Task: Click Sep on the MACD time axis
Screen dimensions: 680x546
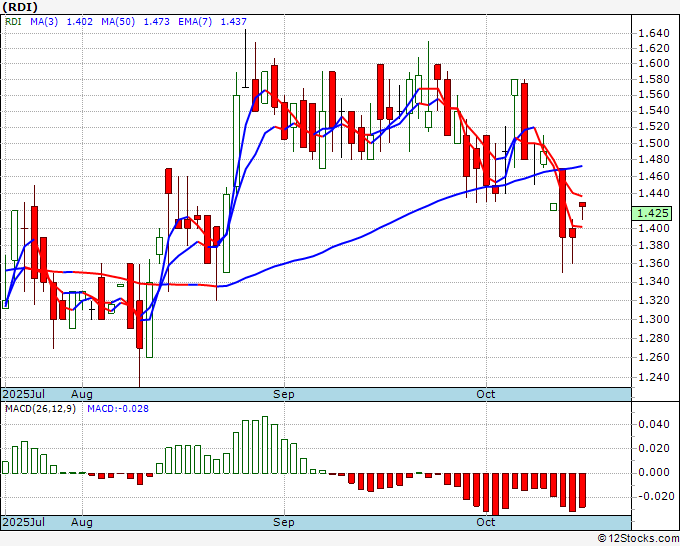Action: click(284, 522)
